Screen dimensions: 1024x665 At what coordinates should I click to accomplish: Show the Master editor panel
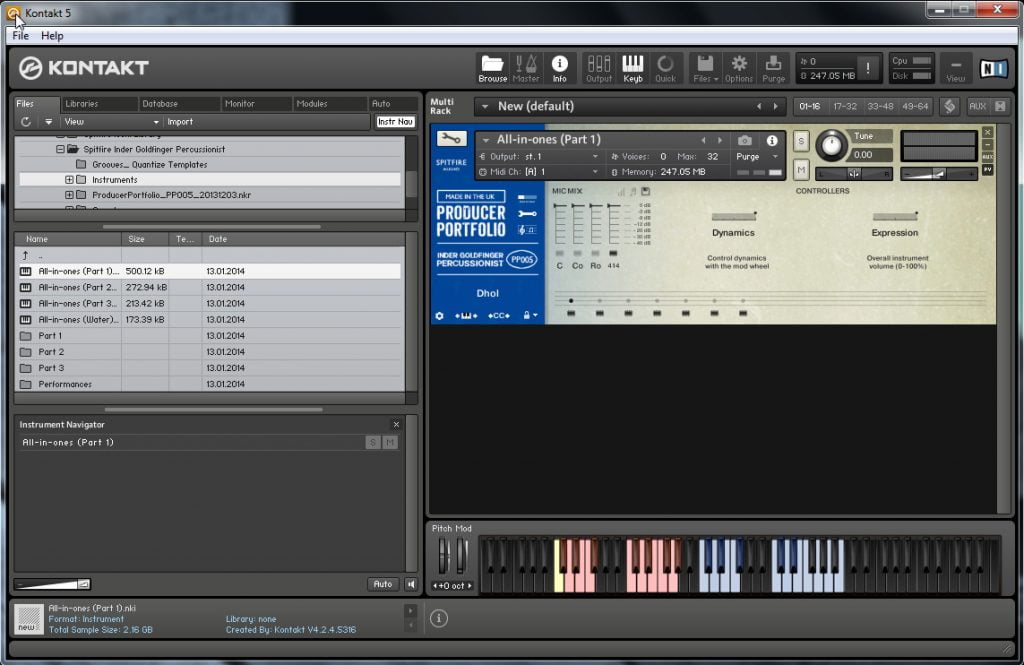pyautogui.click(x=526, y=69)
